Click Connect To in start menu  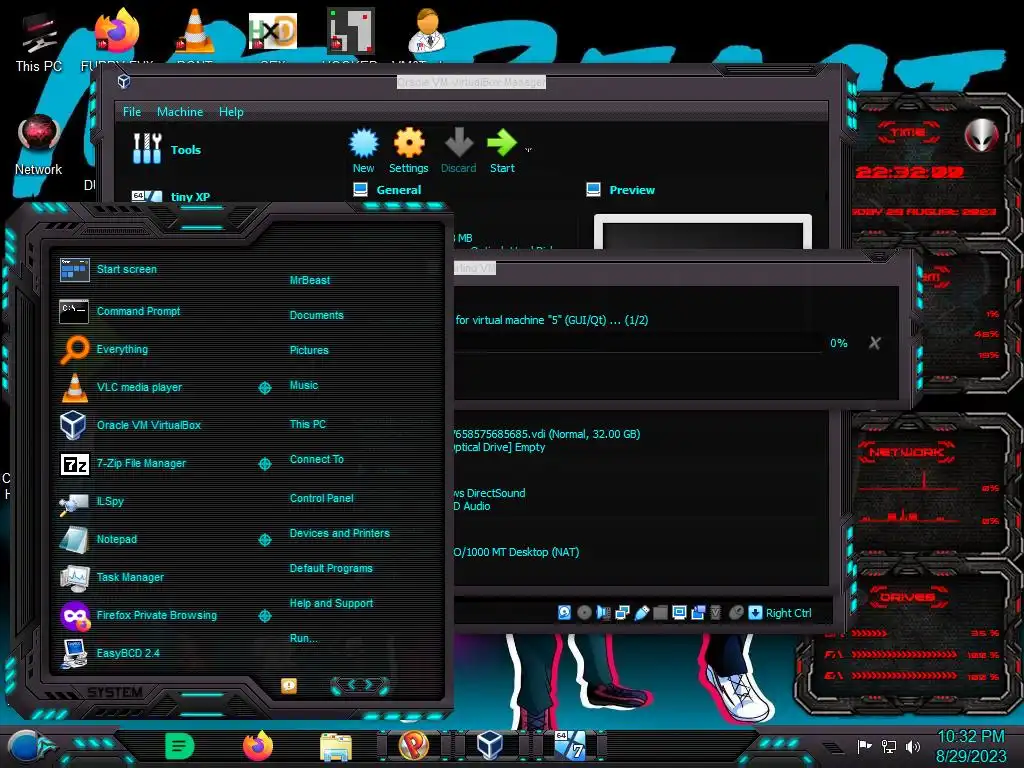click(x=316, y=459)
